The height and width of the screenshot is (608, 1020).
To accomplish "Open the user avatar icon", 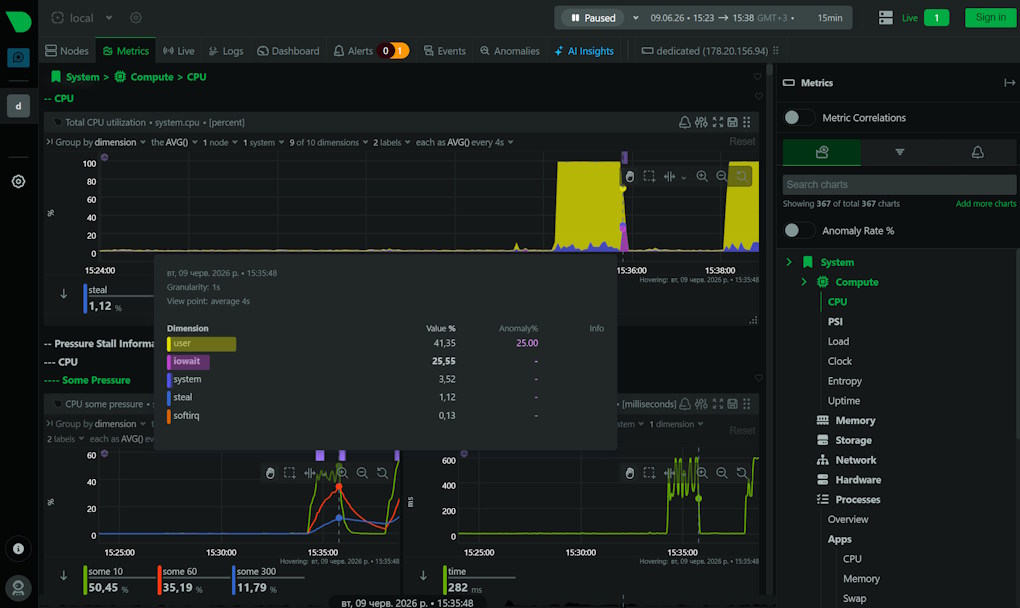I will click(18, 588).
